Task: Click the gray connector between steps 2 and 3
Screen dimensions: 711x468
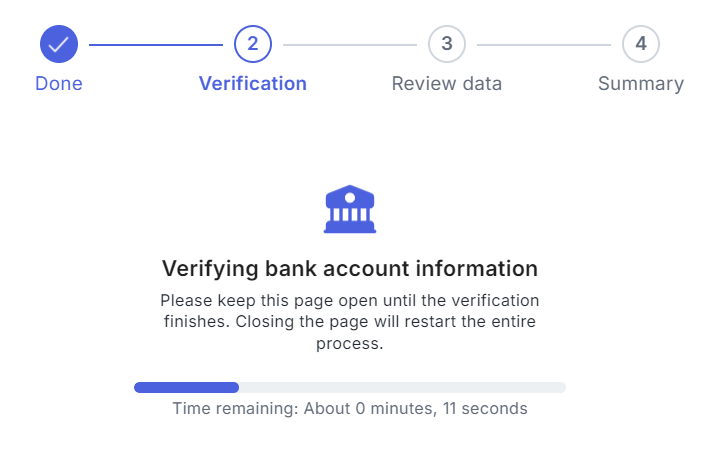Action: pos(350,44)
